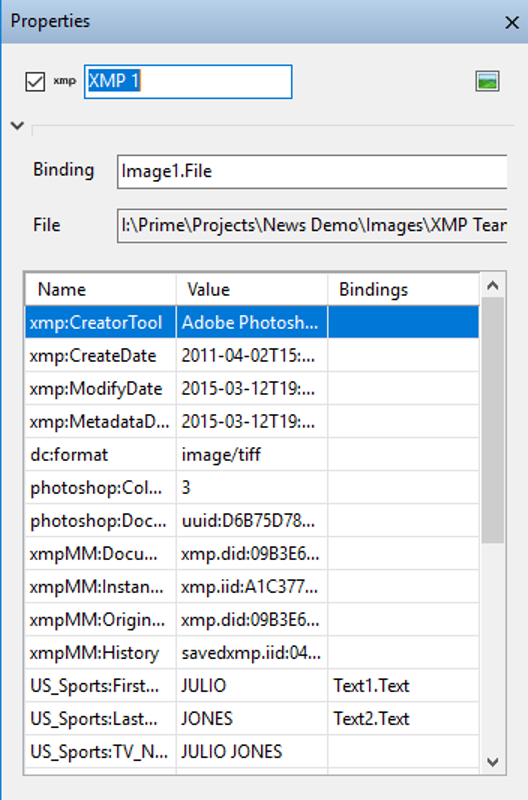This screenshot has height=800, width=528.
Task: Click the scrollbar up arrow
Action: [x=492, y=286]
